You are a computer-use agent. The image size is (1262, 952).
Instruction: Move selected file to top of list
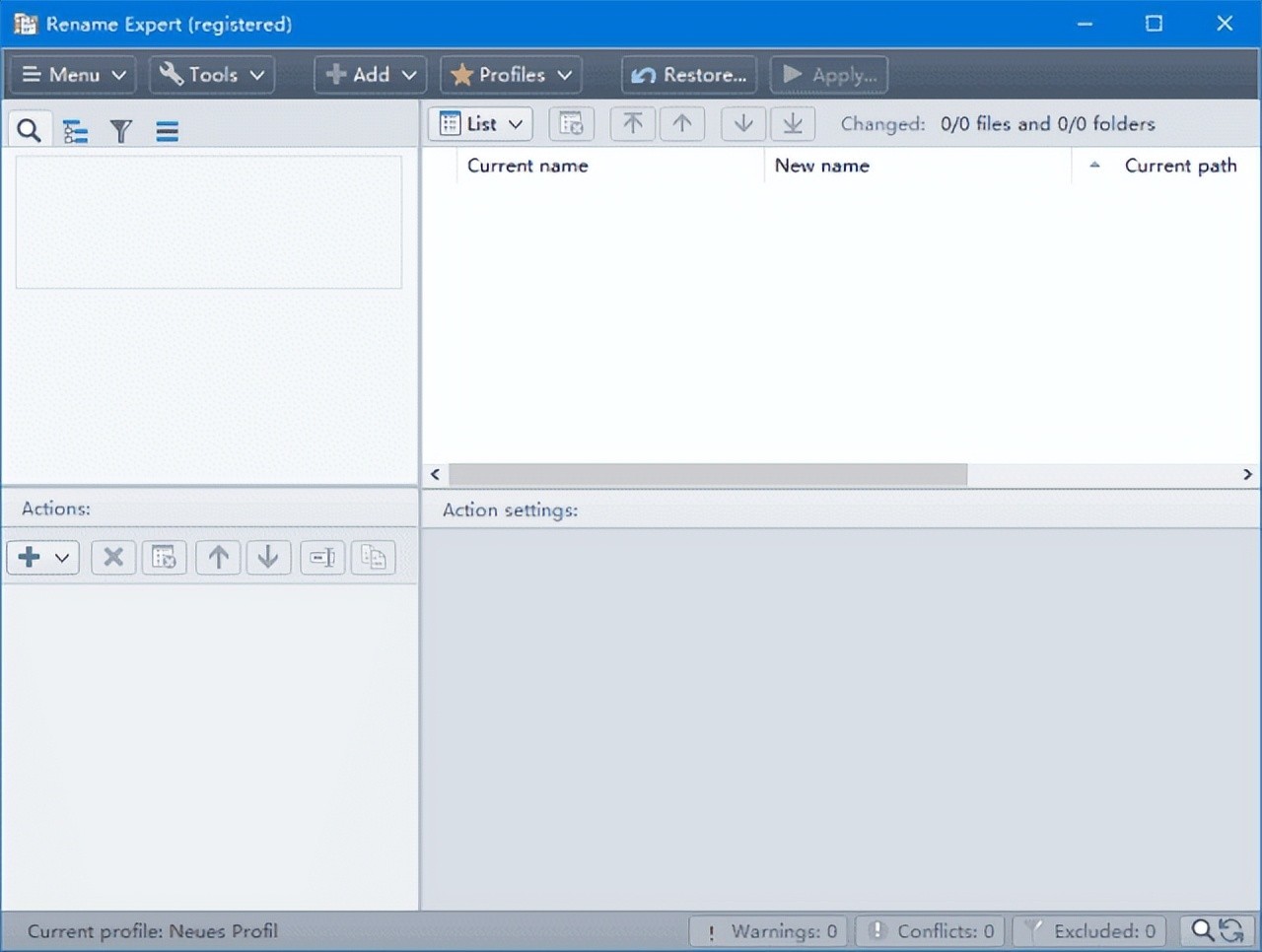click(633, 124)
